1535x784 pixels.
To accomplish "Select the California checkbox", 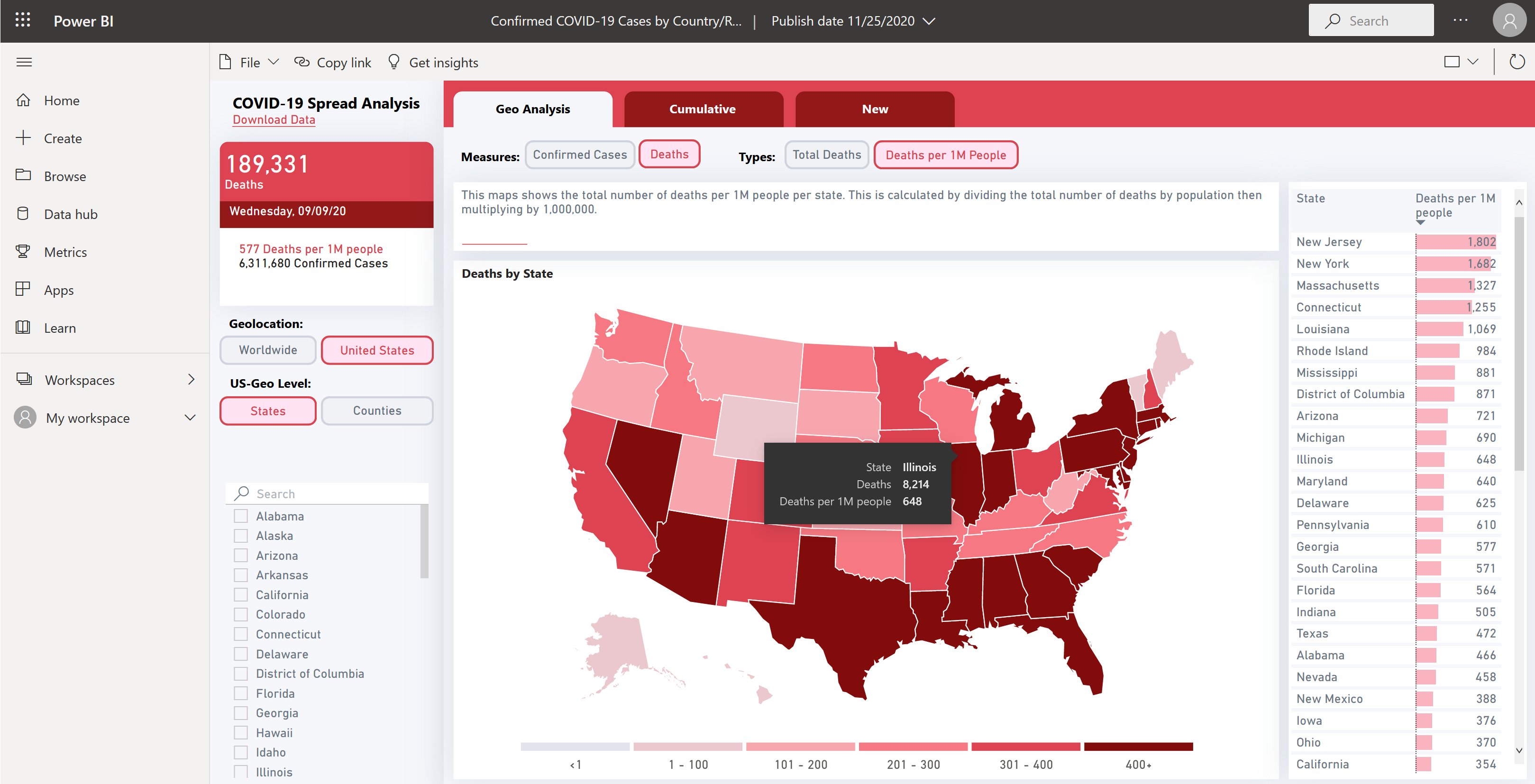I will pyautogui.click(x=241, y=594).
